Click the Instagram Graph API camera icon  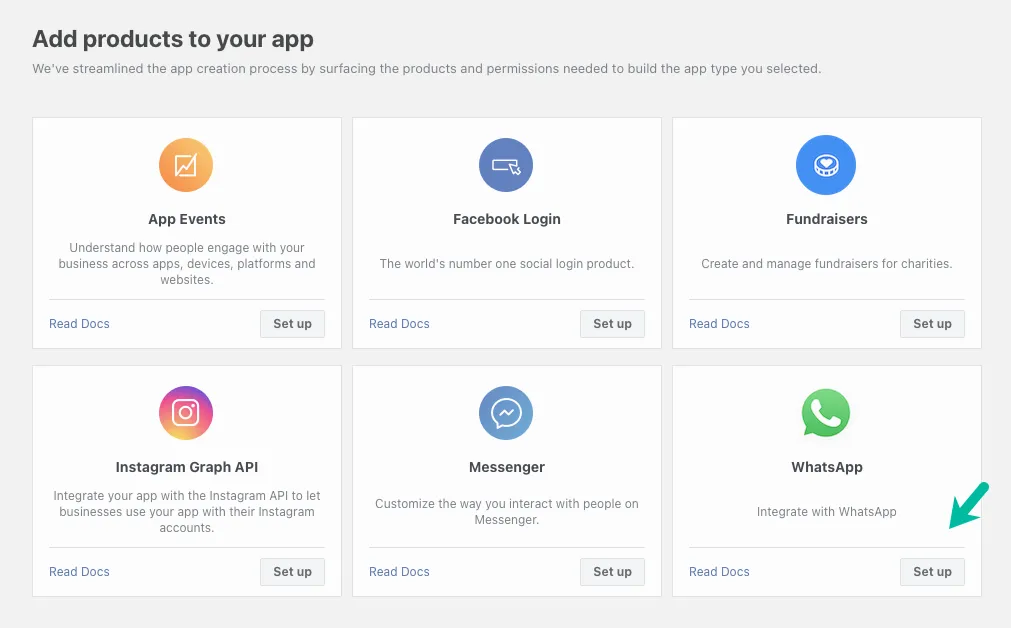(186, 413)
